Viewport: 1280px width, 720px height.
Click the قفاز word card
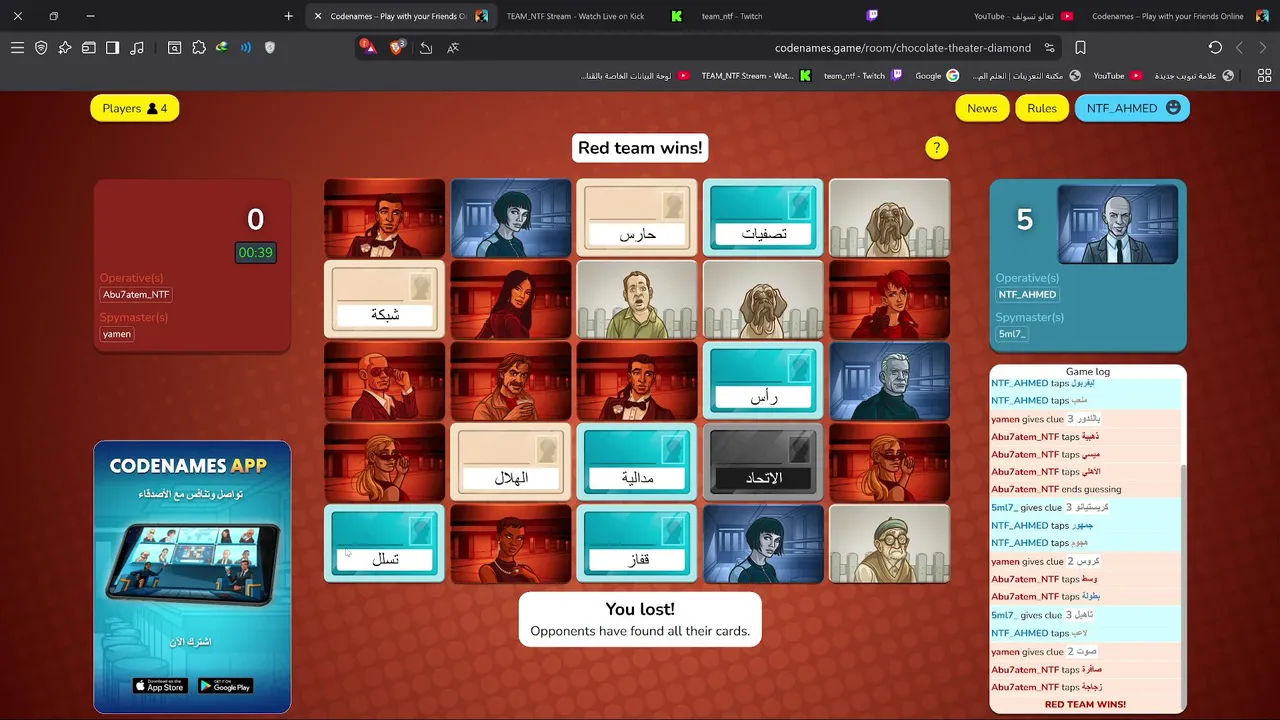[x=637, y=543]
